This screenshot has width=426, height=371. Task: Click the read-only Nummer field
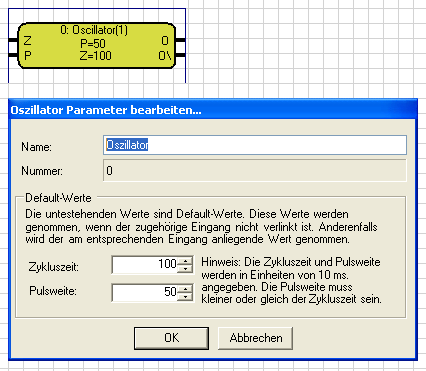pos(255,171)
